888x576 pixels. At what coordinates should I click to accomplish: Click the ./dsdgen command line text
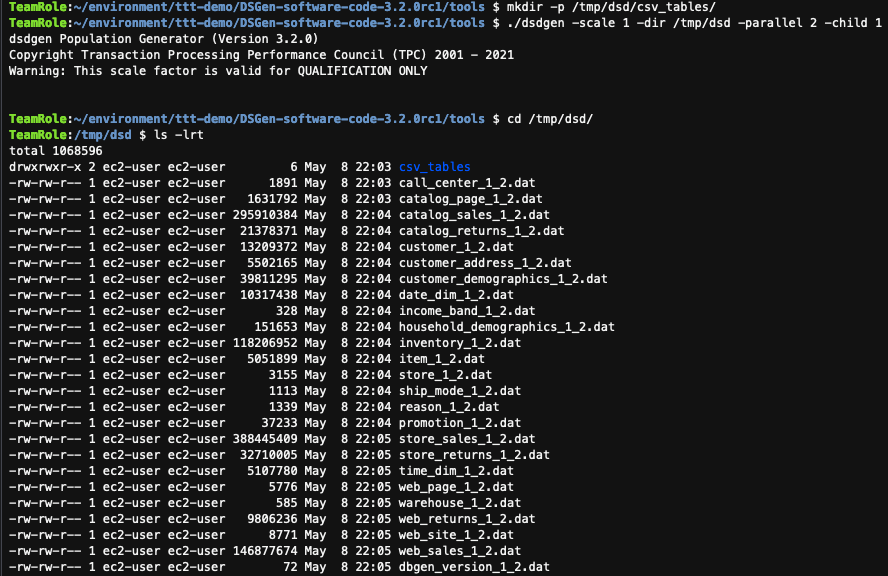click(694, 23)
